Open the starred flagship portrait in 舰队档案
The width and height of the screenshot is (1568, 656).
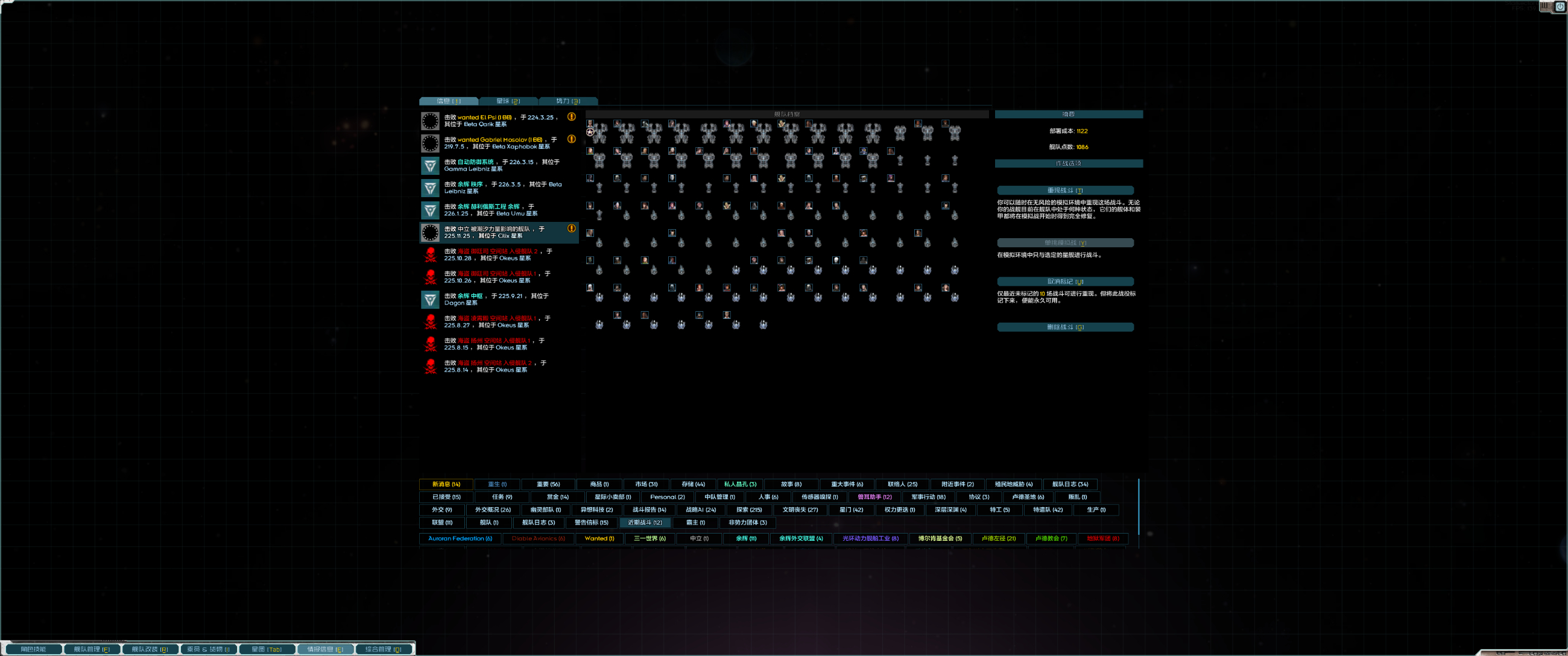click(590, 124)
